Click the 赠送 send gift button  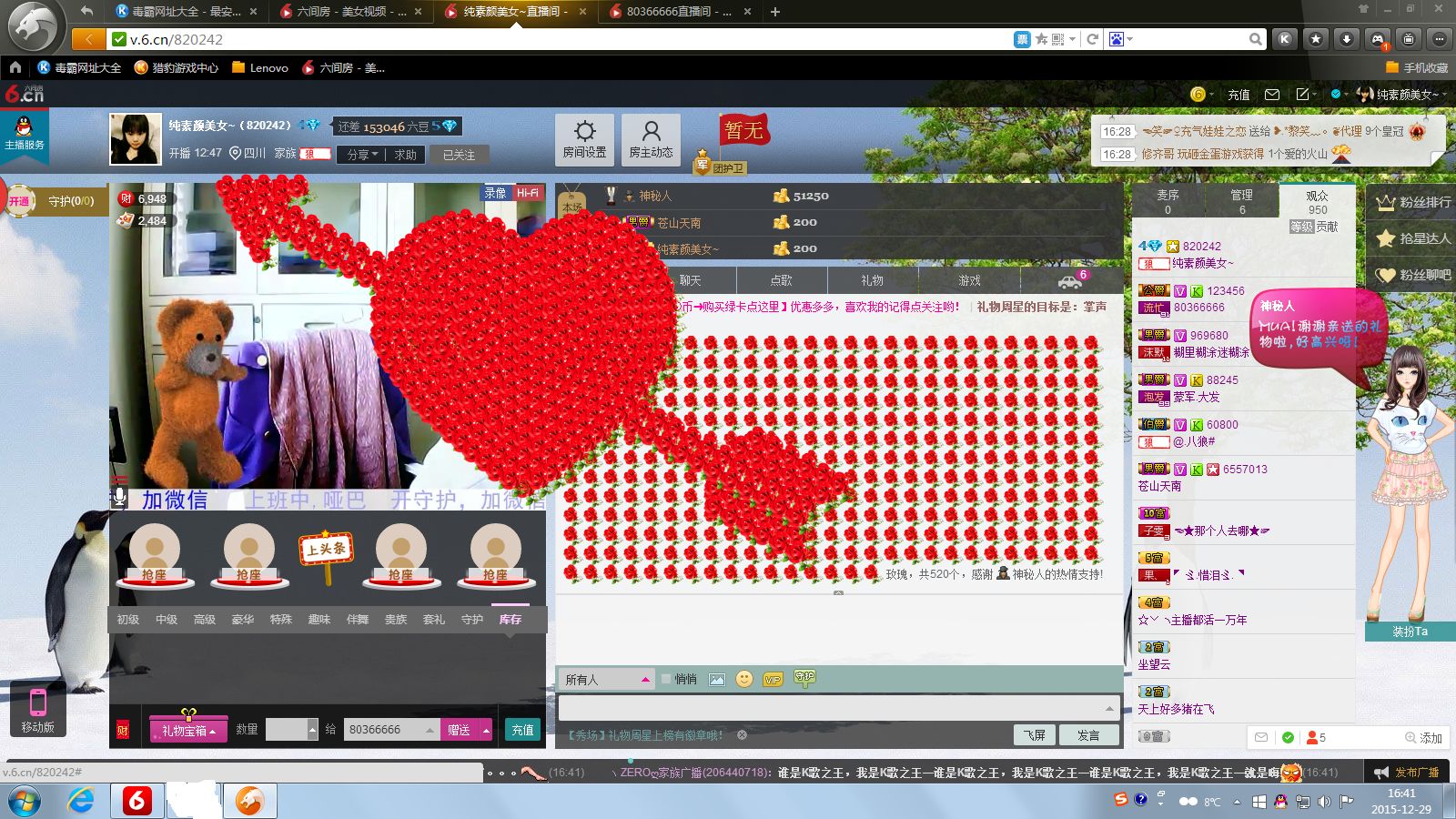460,730
